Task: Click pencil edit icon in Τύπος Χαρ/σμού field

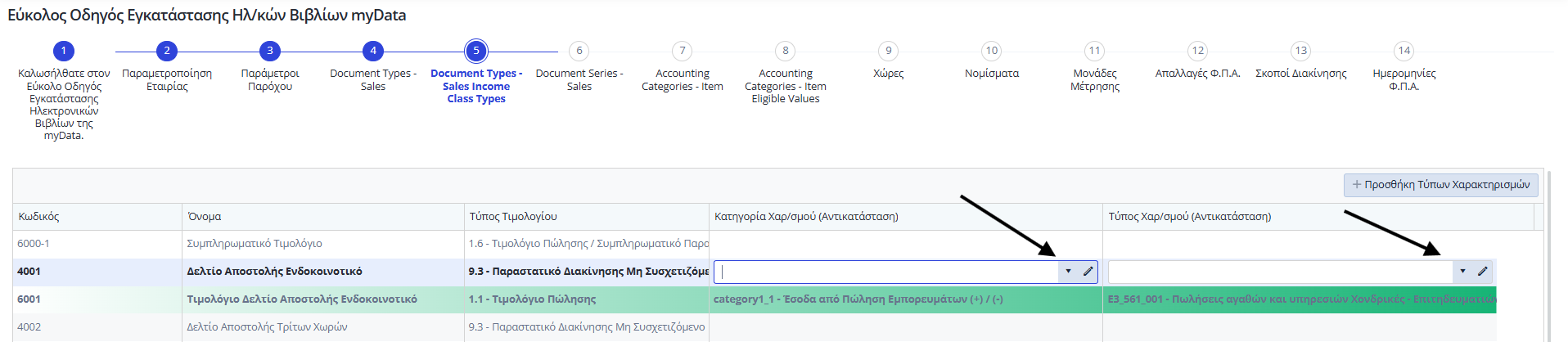Action: [1482, 272]
